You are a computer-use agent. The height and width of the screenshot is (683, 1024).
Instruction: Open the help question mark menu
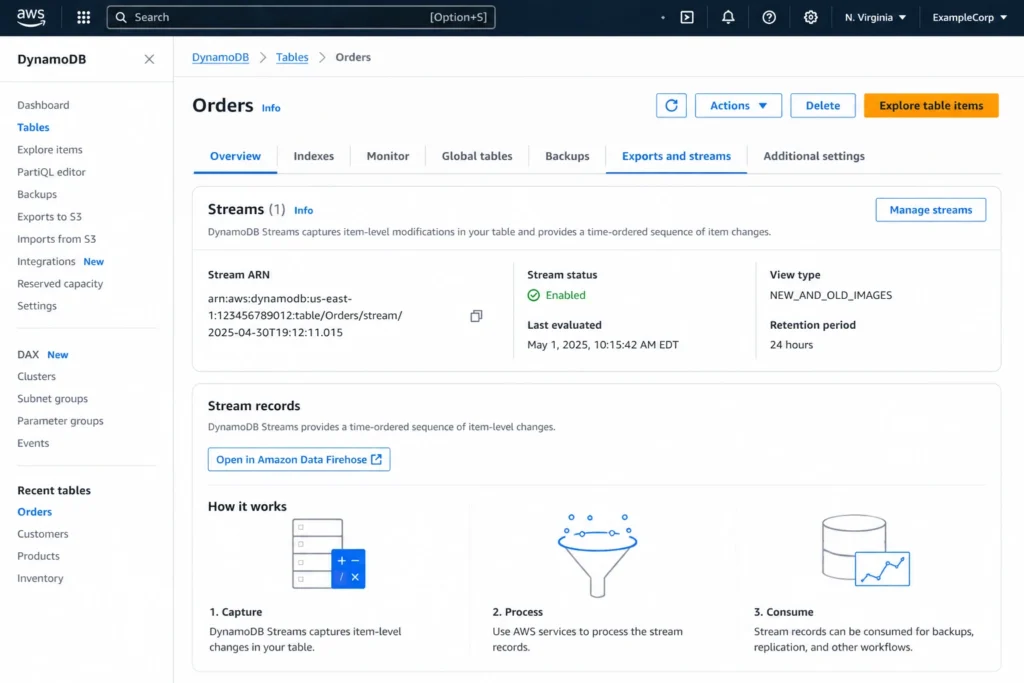click(x=768, y=17)
